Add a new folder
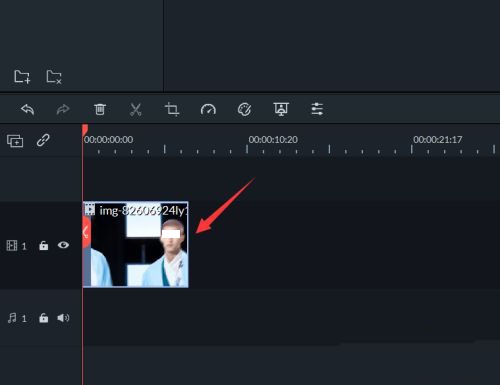This screenshot has height=385, width=500. tap(22, 77)
